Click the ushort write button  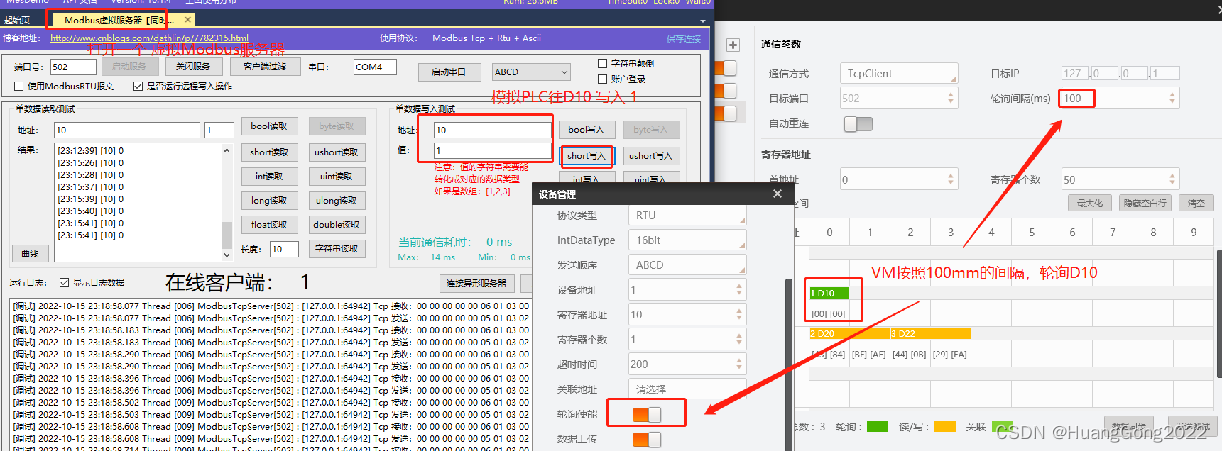(651, 156)
